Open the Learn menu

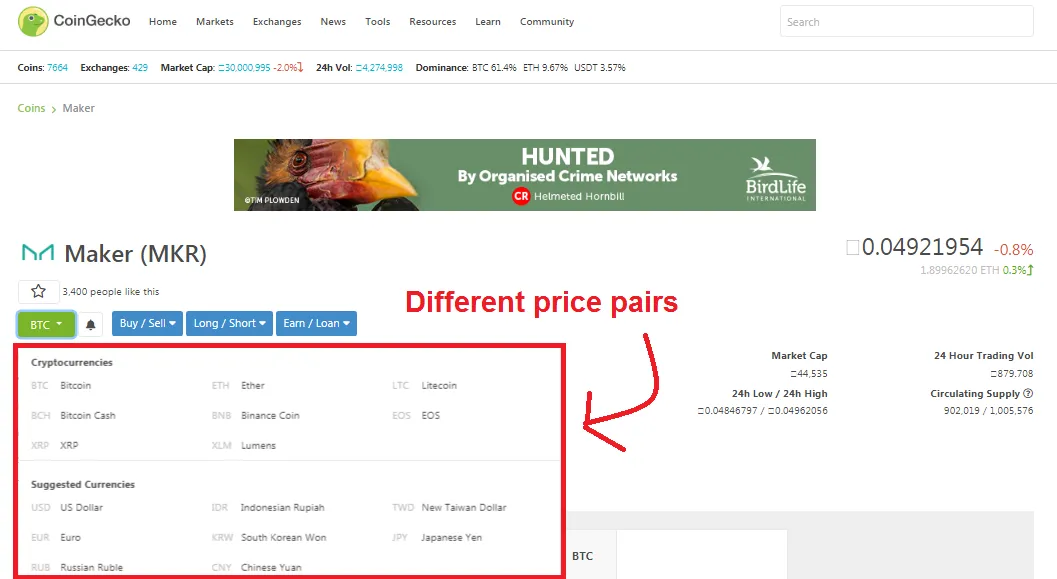tap(488, 22)
